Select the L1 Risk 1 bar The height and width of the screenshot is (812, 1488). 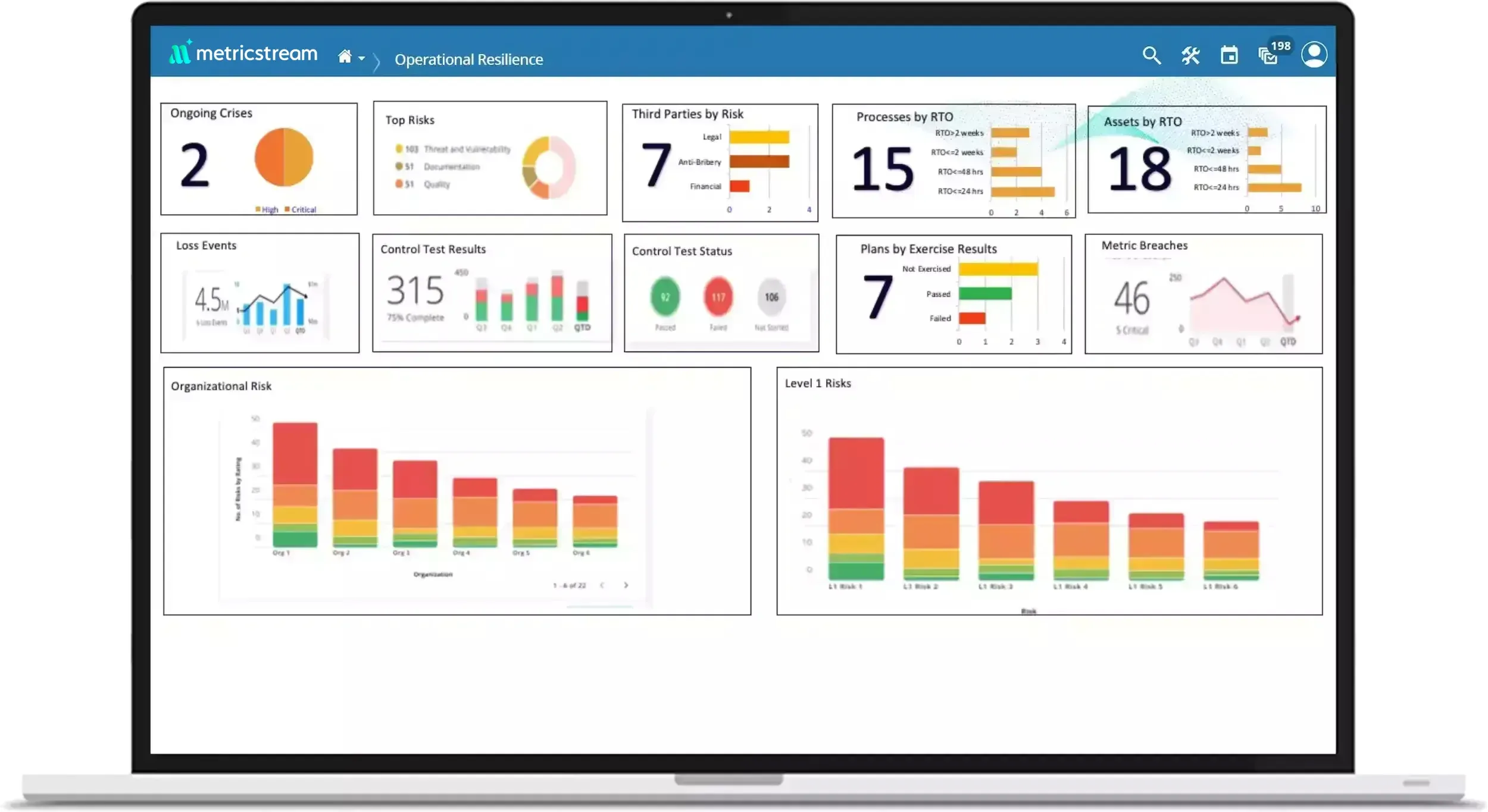click(856, 509)
